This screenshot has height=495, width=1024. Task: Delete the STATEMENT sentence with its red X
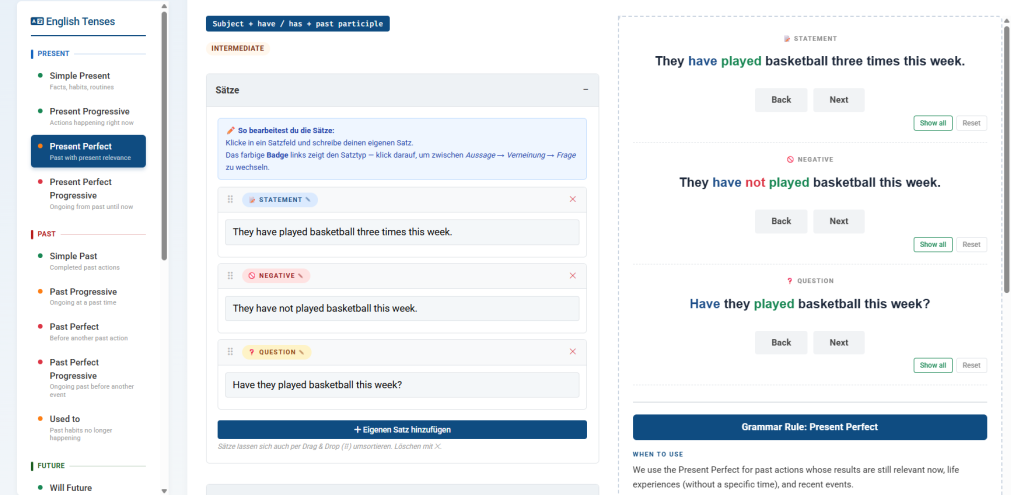click(573, 200)
